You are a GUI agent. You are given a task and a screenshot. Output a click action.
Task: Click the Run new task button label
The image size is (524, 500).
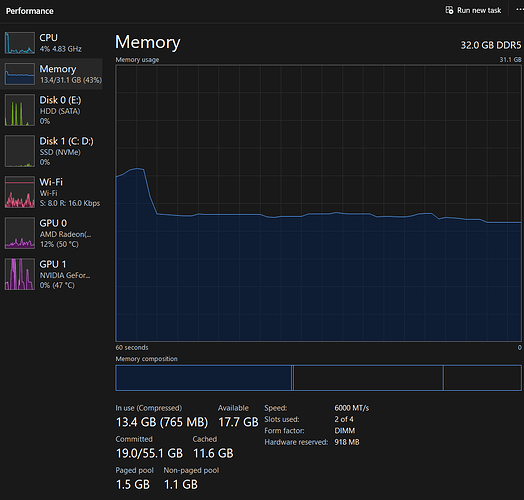(479, 10)
